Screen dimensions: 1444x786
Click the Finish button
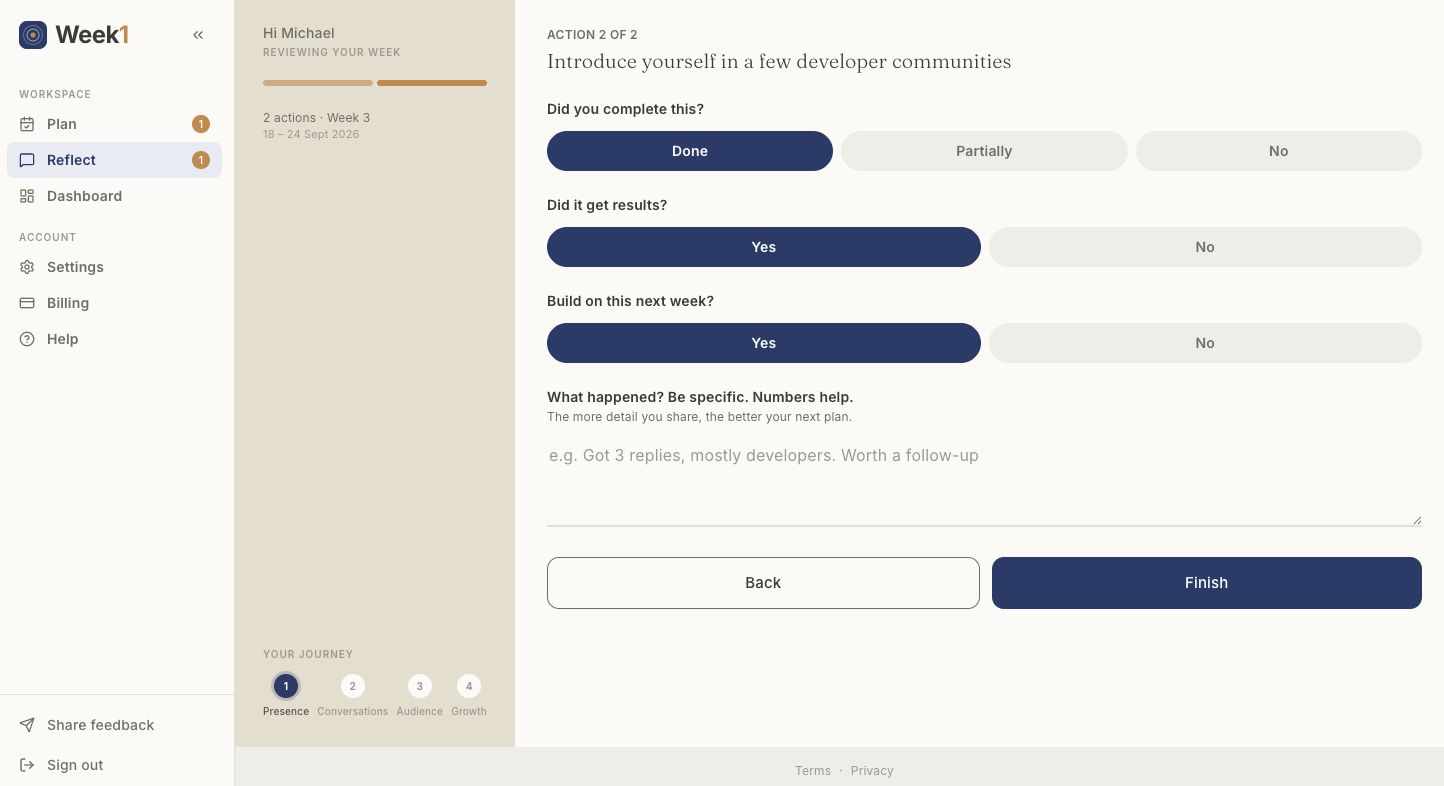point(1207,583)
